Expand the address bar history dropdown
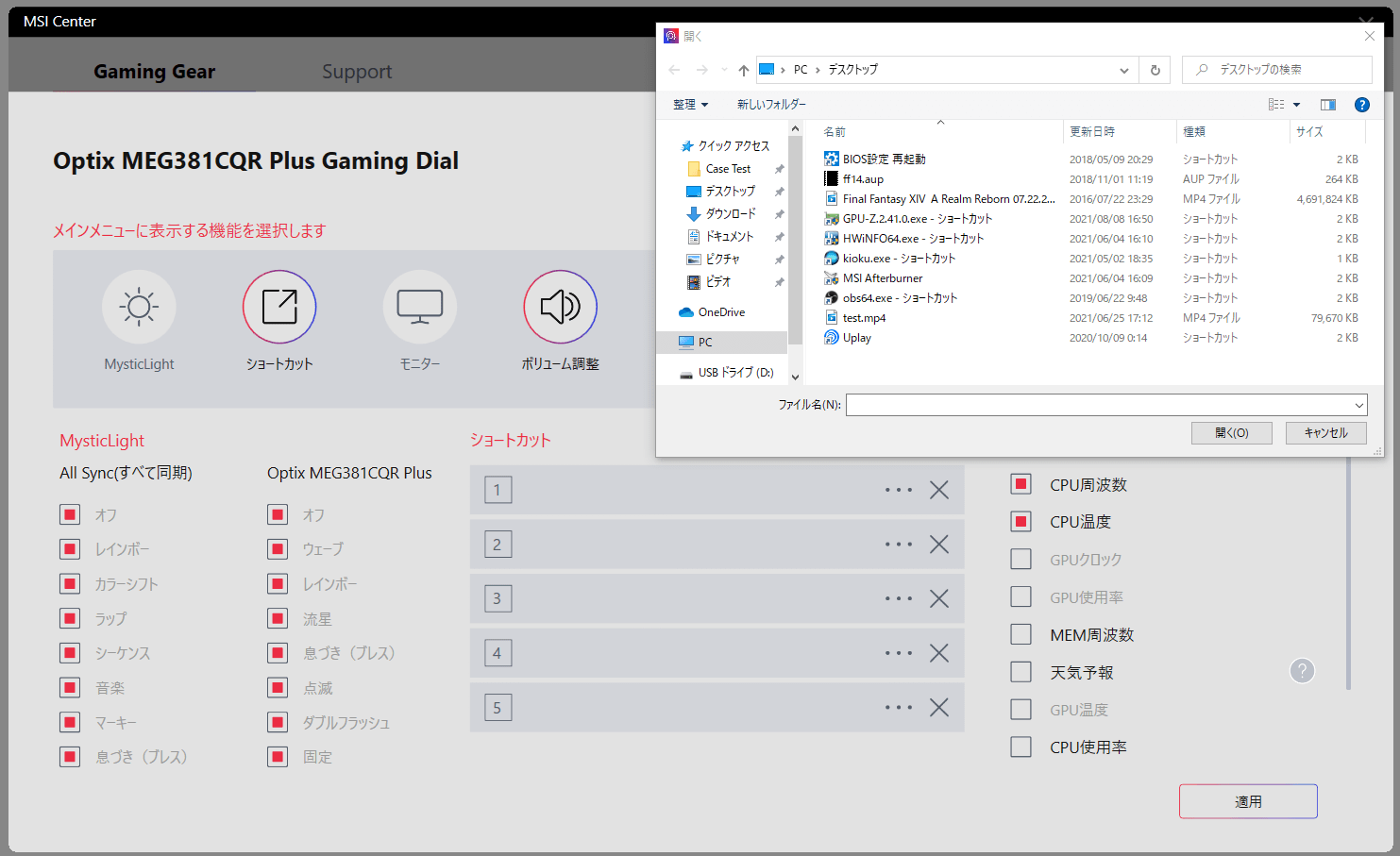1400x856 pixels. click(1123, 70)
